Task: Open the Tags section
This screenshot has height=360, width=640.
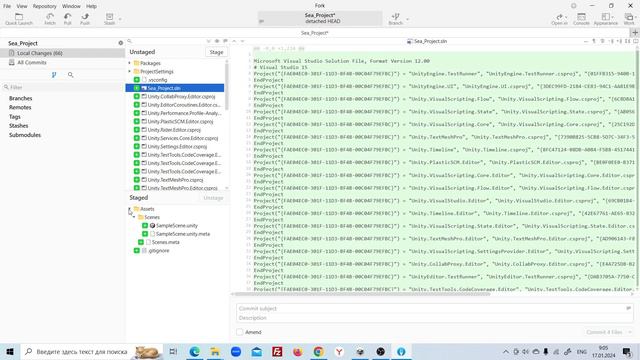Action: (x=15, y=117)
